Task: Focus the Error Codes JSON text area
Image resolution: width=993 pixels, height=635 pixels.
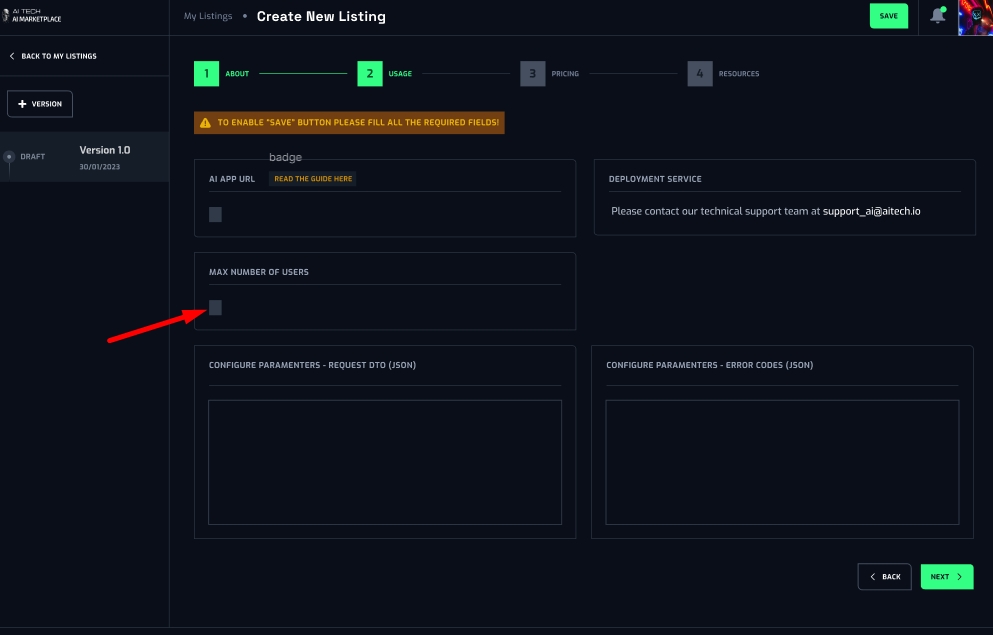Action: pyautogui.click(x=781, y=462)
